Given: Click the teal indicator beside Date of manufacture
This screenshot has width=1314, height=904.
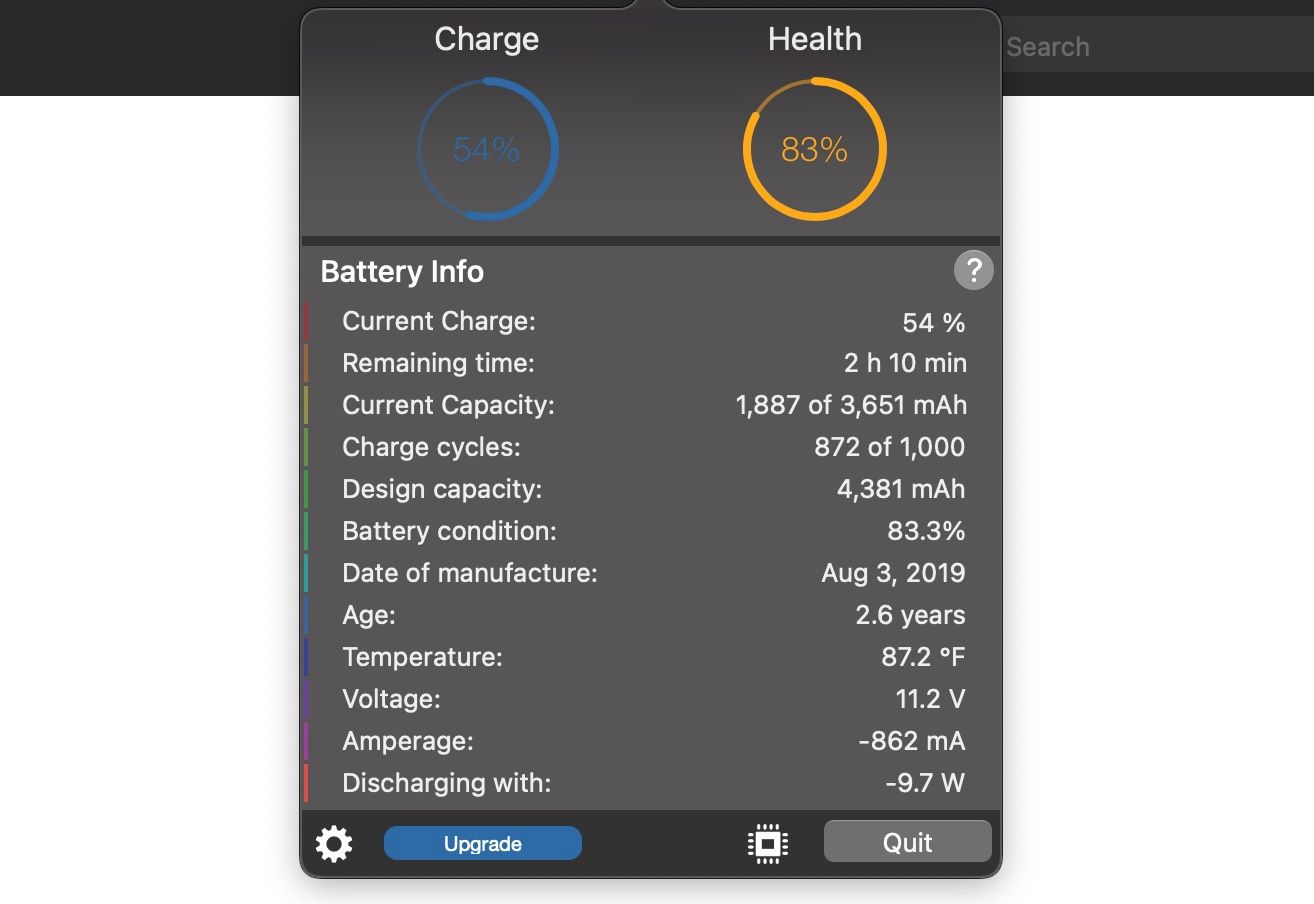Looking at the screenshot, I should click(x=307, y=573).
